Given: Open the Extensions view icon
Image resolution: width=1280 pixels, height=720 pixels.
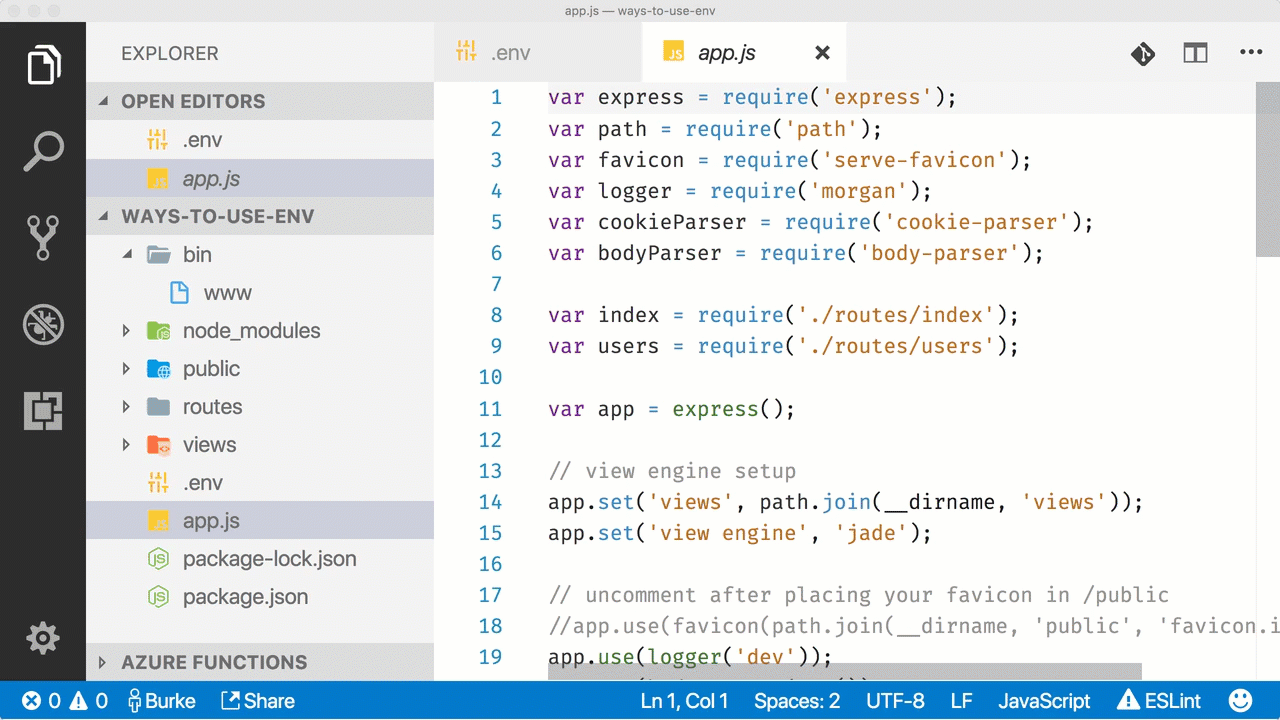Looking at the screenshot, I should tap(43, 411).
